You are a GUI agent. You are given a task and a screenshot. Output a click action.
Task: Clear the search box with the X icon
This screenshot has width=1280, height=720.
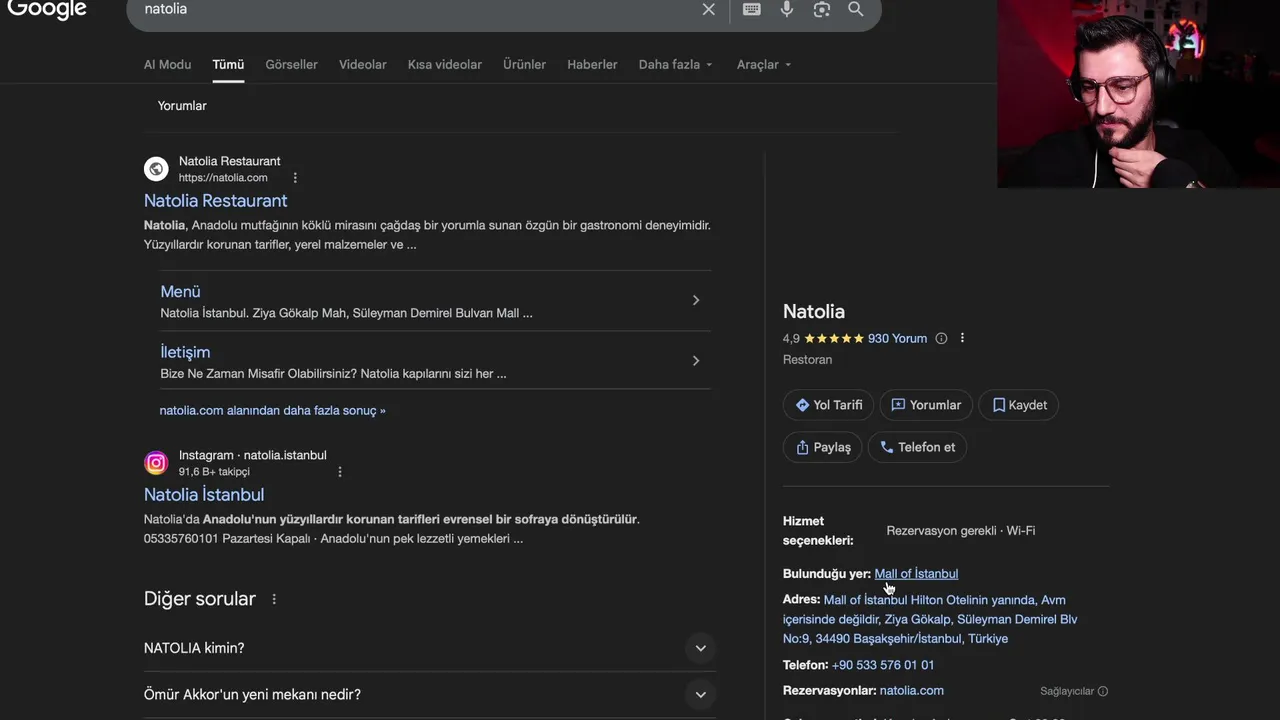coord(708,9)
